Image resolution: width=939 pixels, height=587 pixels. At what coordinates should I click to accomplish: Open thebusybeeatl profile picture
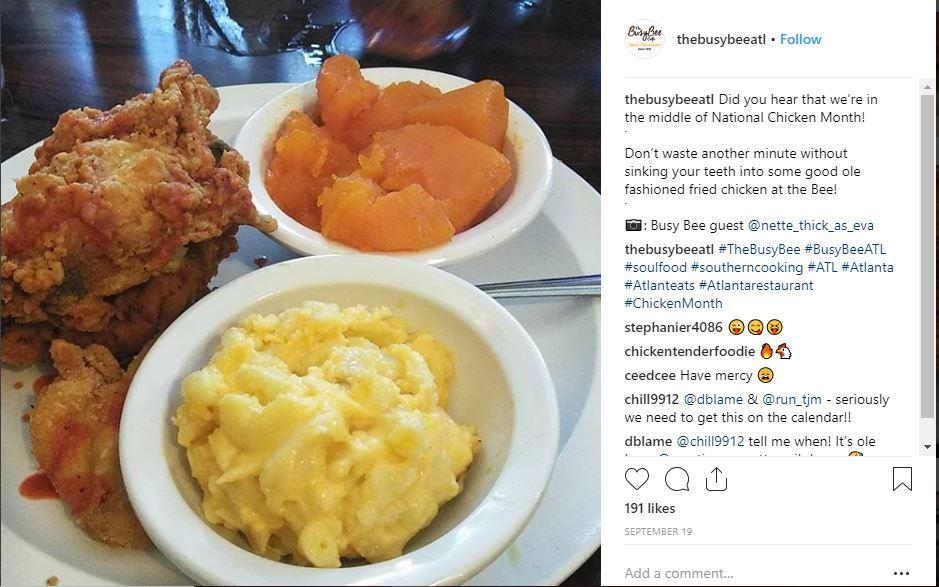pyautogui.click(x=644, y=39)
